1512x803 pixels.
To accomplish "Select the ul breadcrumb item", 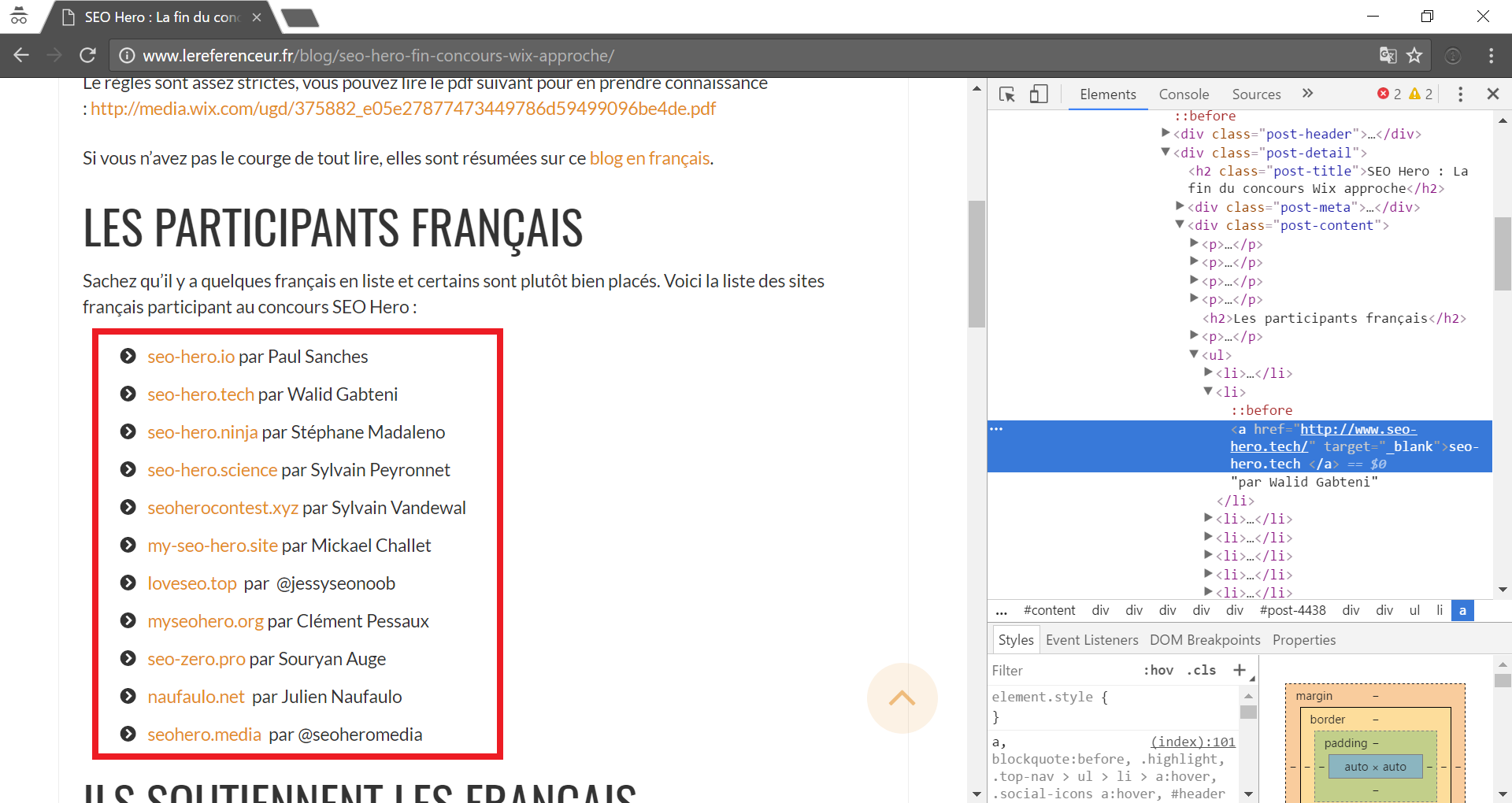I will point(1414,611).
